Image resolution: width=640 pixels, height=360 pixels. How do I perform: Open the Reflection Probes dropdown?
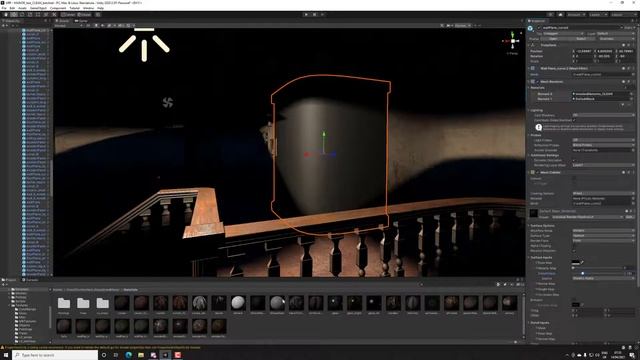coord(603,145)
